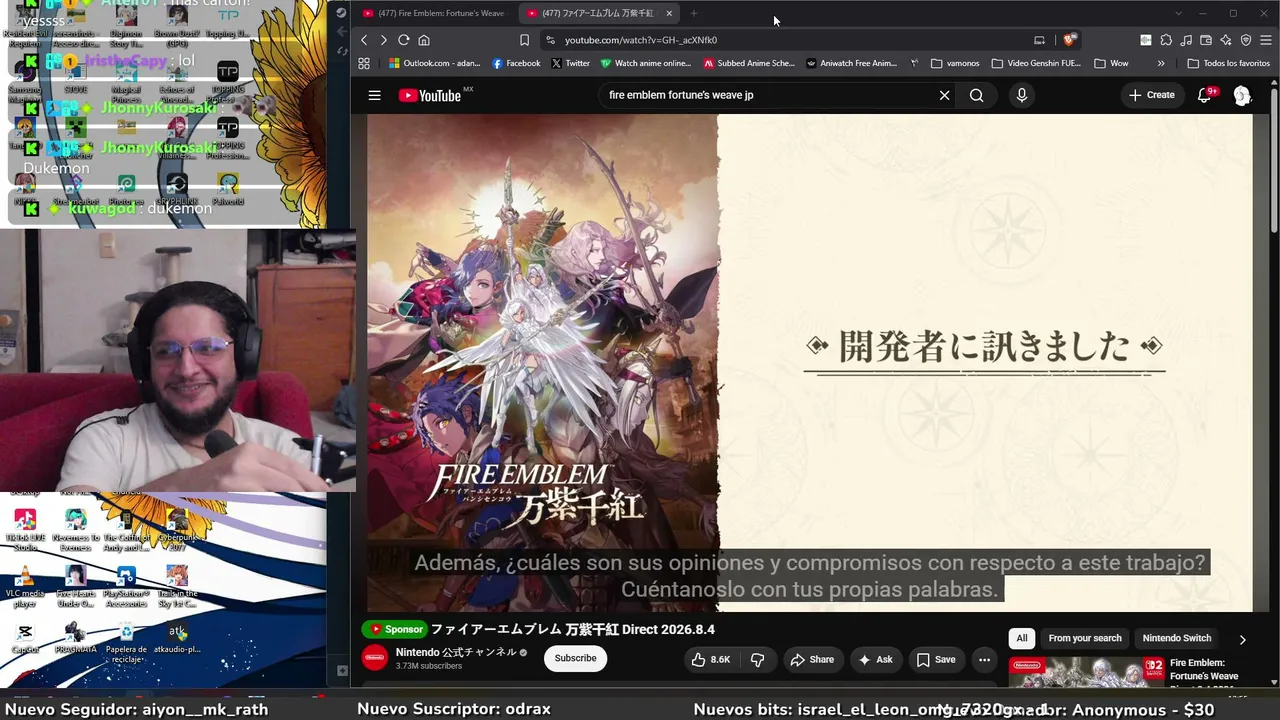
Task: Open the browser media controls icon
Action: click(x=1186, y=40)
